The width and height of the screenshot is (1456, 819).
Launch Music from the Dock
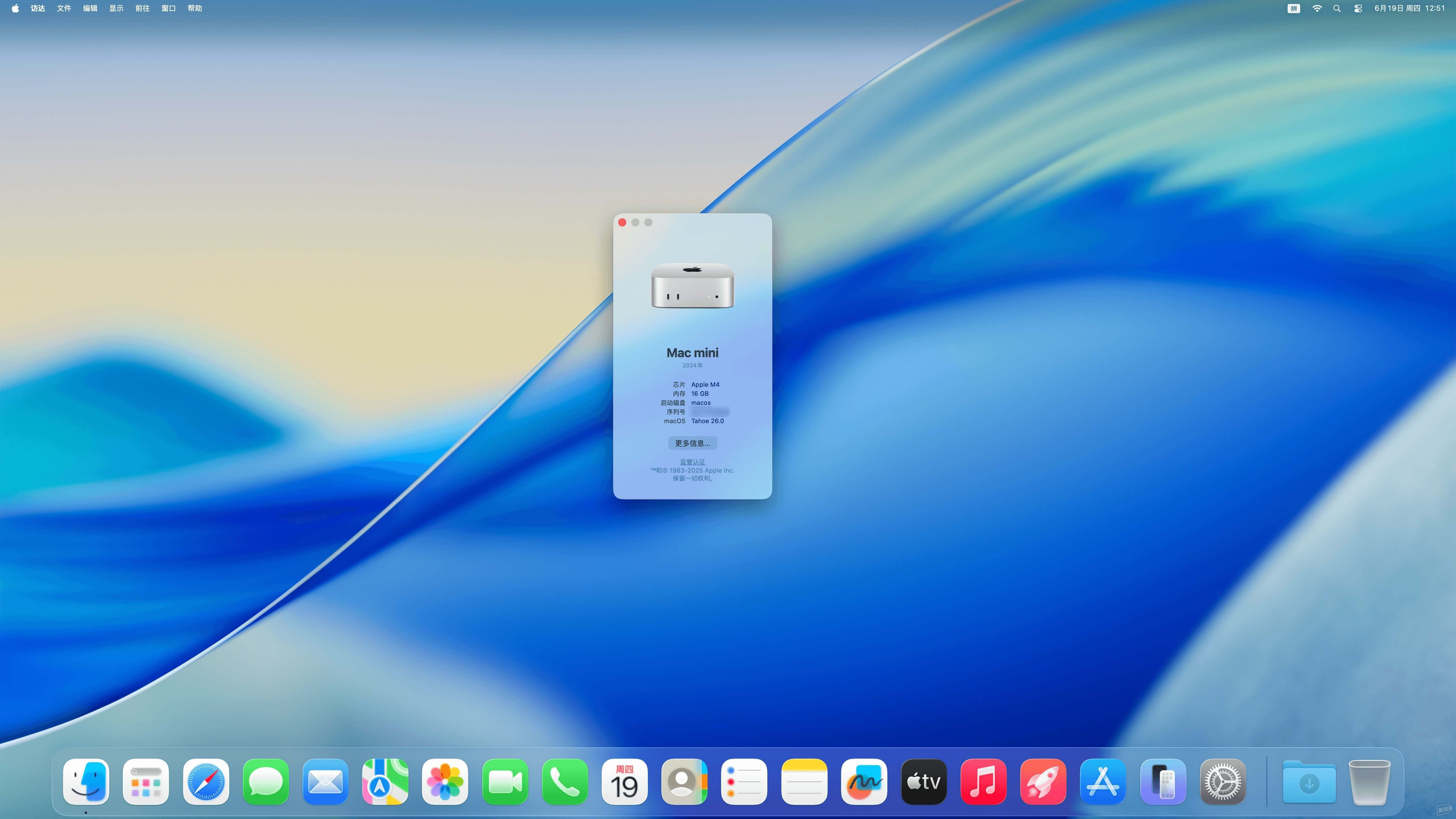click(983, 782)
